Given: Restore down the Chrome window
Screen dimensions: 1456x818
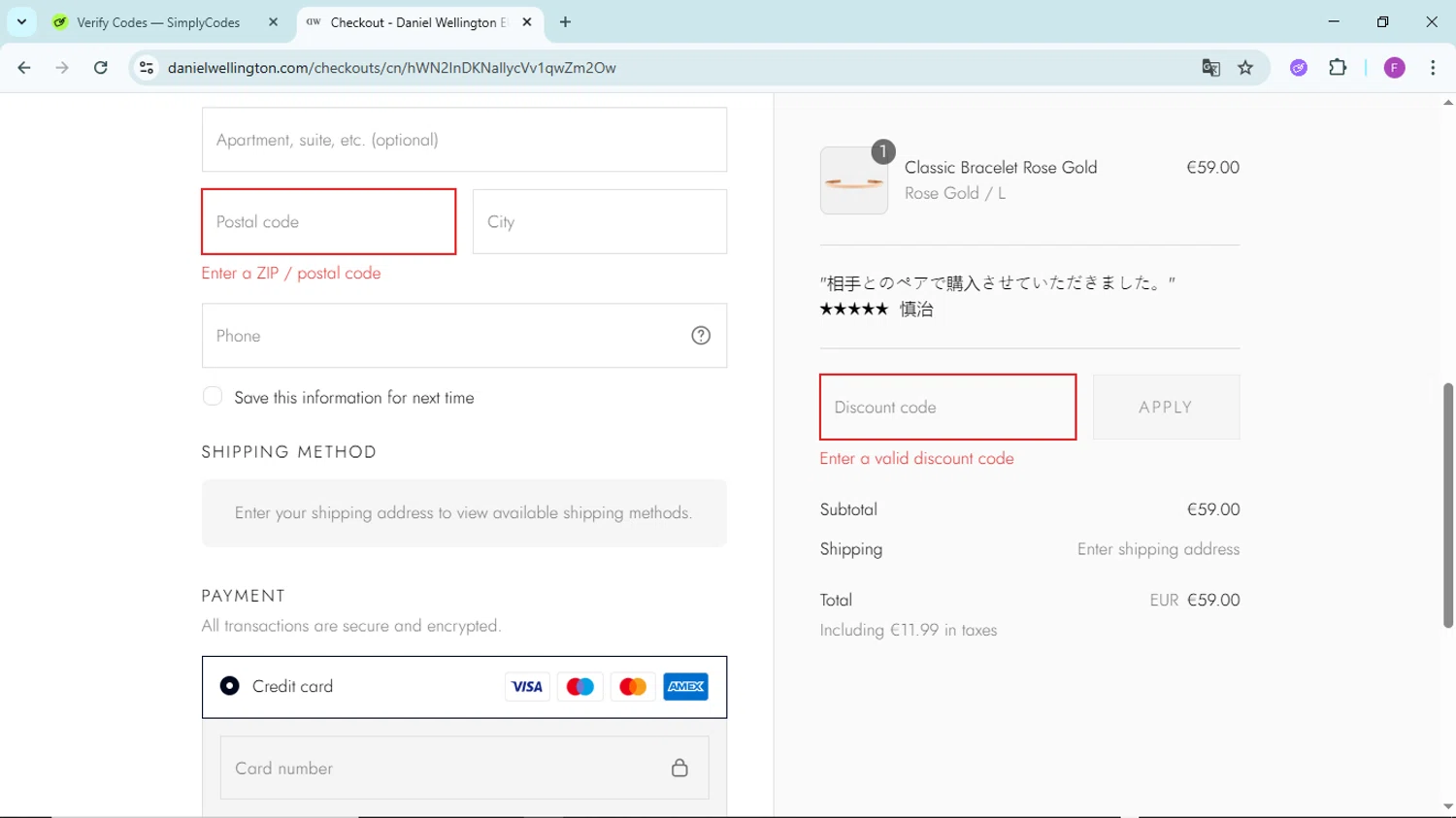Looking at the screenshot, I should [x=1382, y=21].
